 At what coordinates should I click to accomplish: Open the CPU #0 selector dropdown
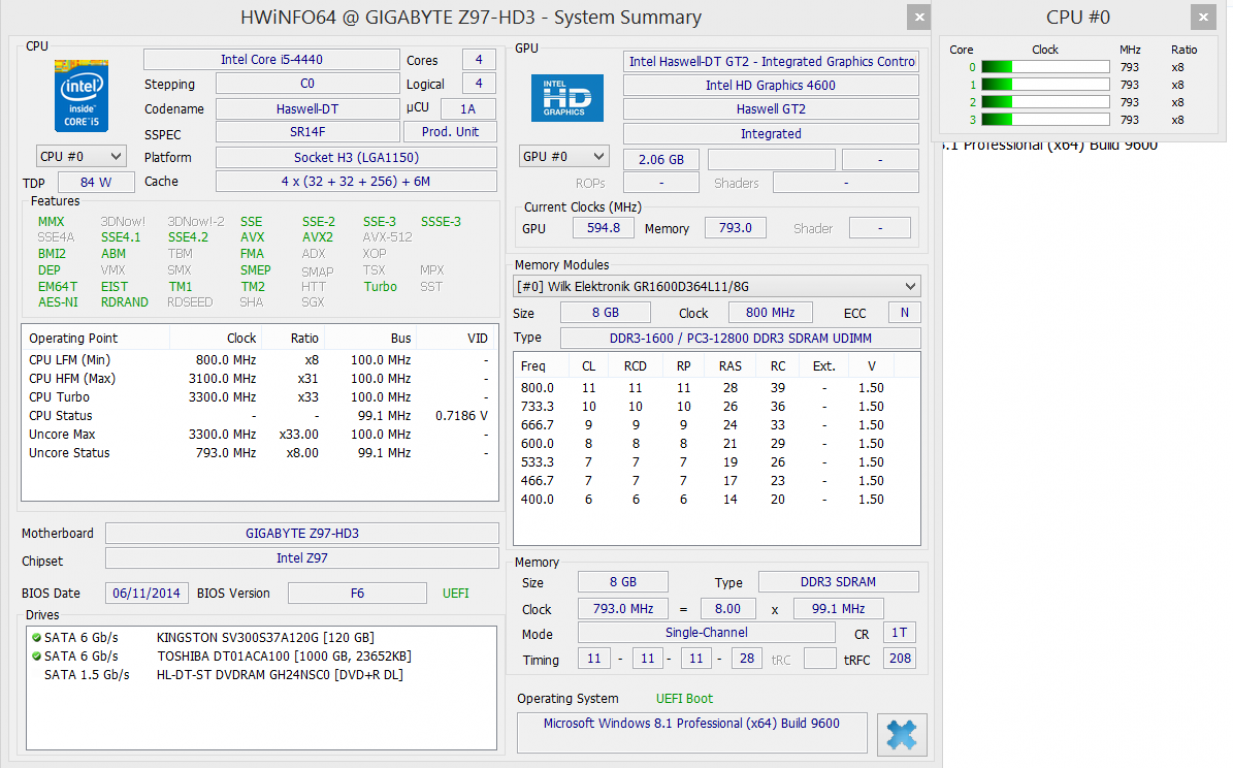pyautogui.click(x=81, y=156)
